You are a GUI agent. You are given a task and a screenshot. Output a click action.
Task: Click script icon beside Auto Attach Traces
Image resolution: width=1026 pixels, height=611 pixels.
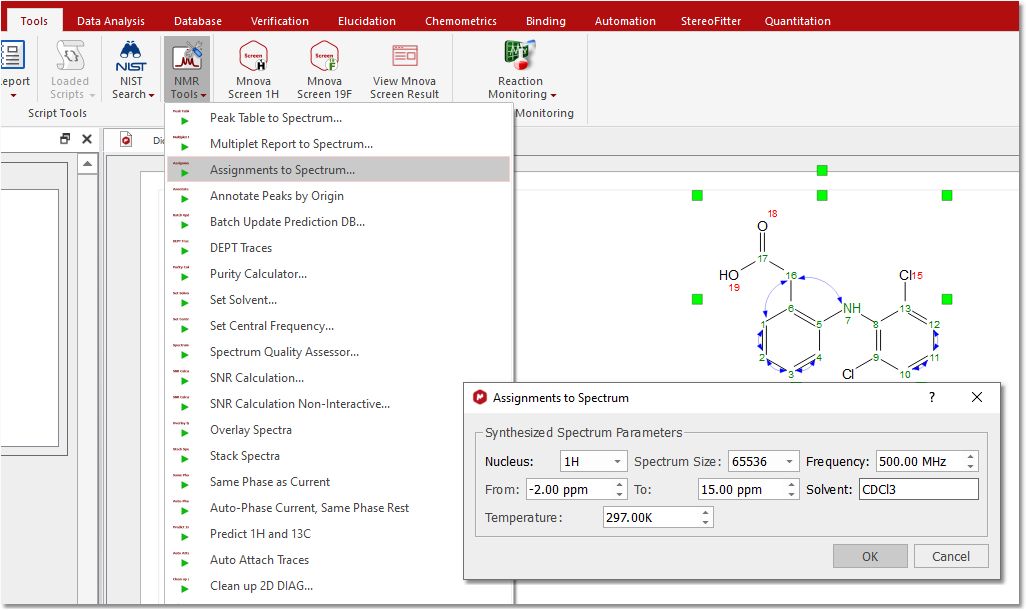[x=181, y=559]
